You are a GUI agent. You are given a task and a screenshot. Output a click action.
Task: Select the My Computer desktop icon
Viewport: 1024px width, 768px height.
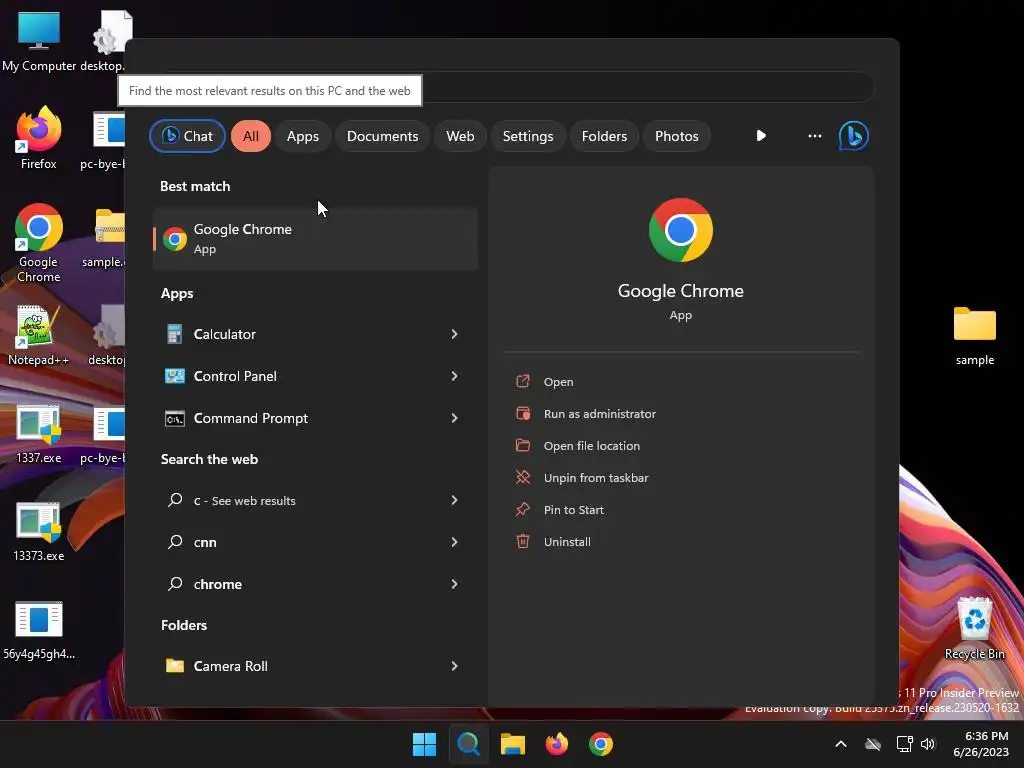pos(39,41)
